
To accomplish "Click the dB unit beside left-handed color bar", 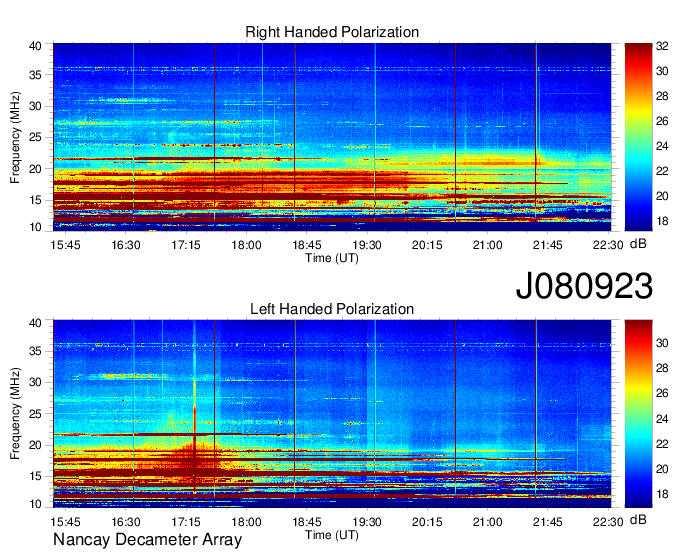I will pyautogui.click(x=638, y=519).
